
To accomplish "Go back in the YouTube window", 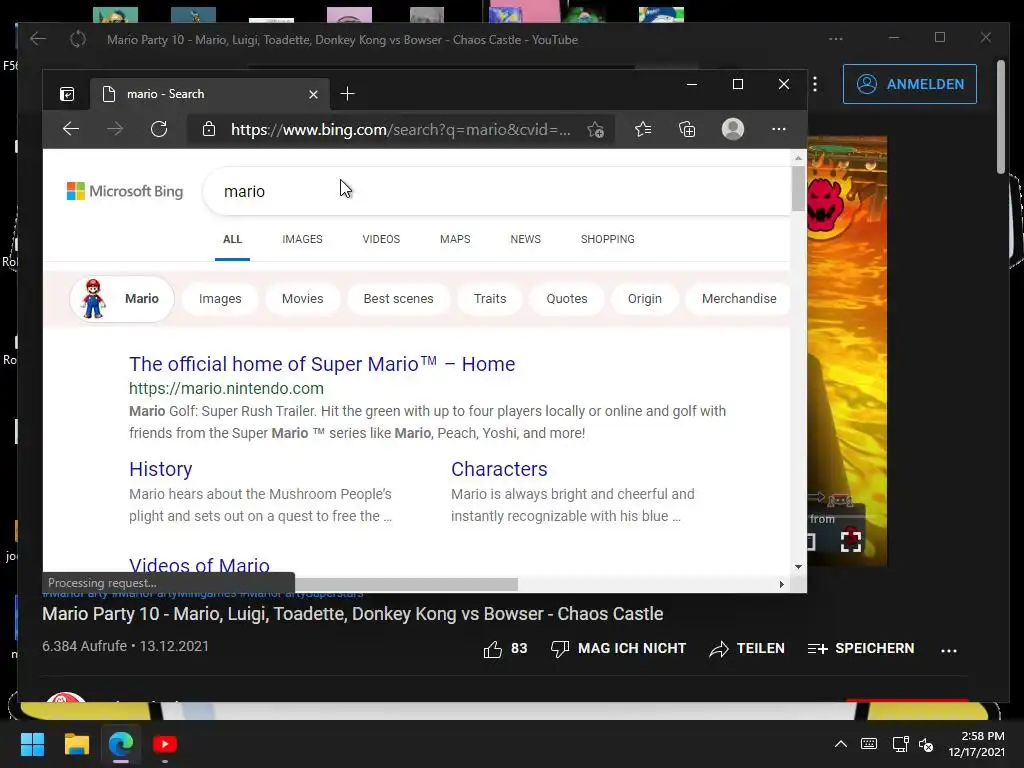I will 38,39.
